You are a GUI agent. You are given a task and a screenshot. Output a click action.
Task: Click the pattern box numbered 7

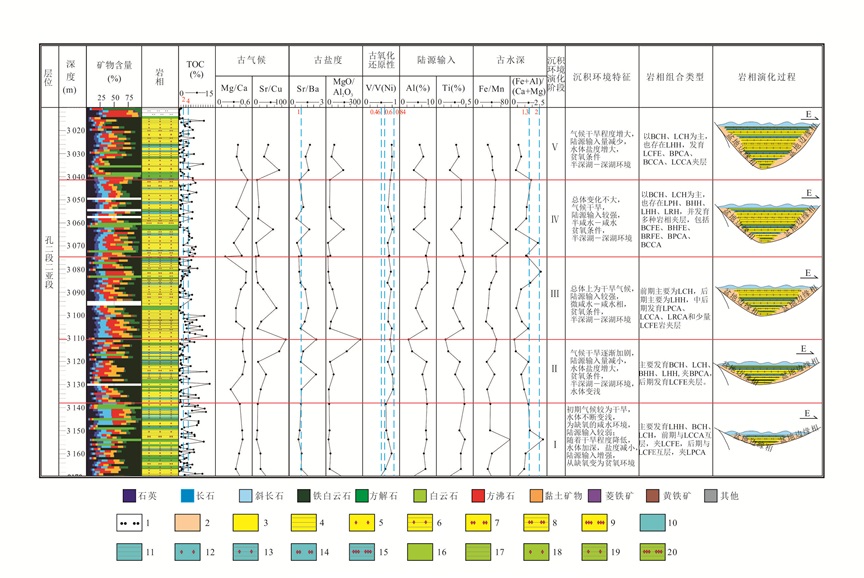click(x=478, y=522)
